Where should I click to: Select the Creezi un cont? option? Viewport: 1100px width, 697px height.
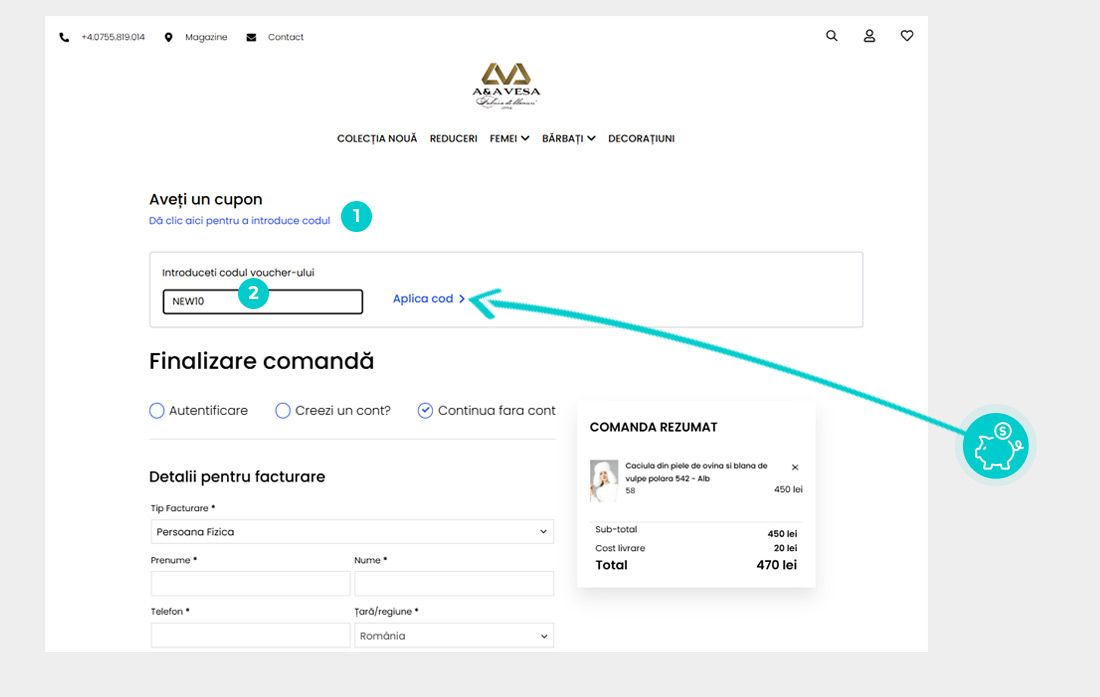click(x=283, y=410)
